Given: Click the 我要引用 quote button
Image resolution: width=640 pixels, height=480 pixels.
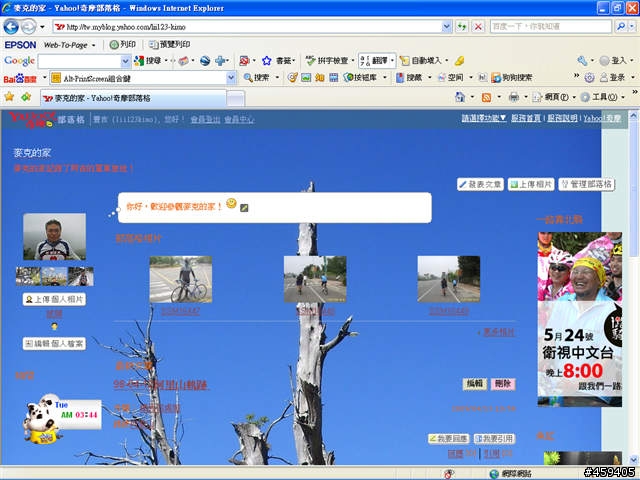Looking at the screenshot, I should (x=494, y=439).
